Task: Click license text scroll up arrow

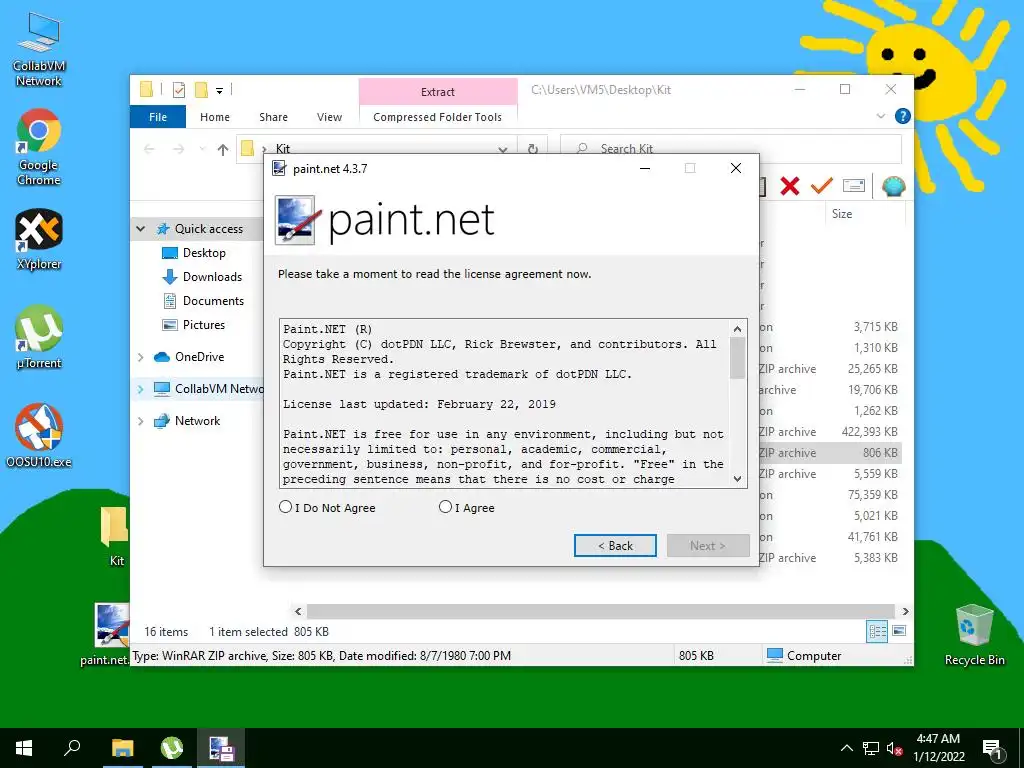Action: 737,328
